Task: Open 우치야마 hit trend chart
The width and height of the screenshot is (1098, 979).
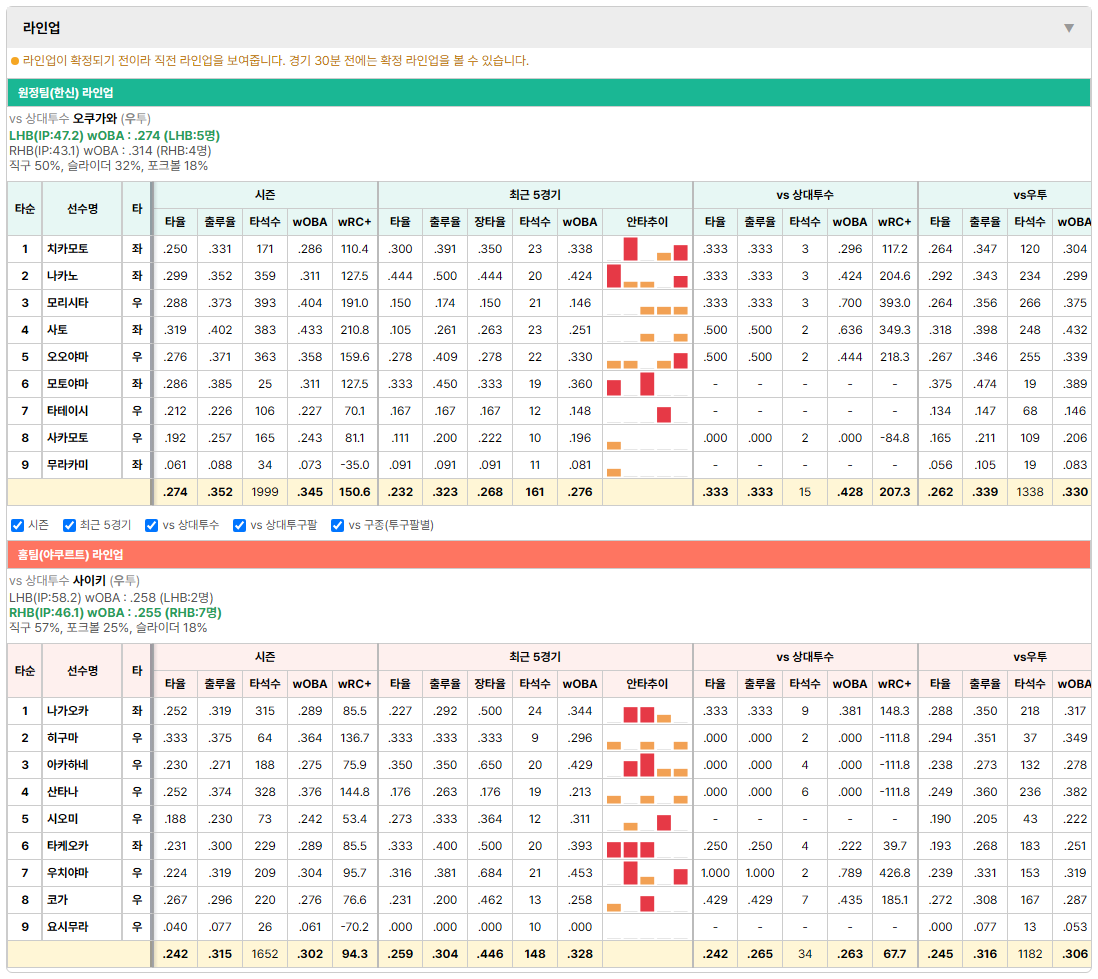Action: click(x=647, y=873)
